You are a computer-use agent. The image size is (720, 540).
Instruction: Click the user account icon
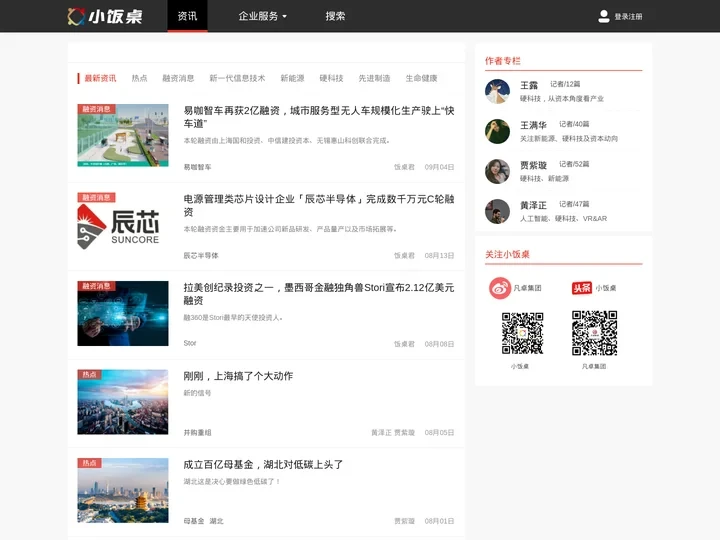pyautogui.click(x=604, y=16)
